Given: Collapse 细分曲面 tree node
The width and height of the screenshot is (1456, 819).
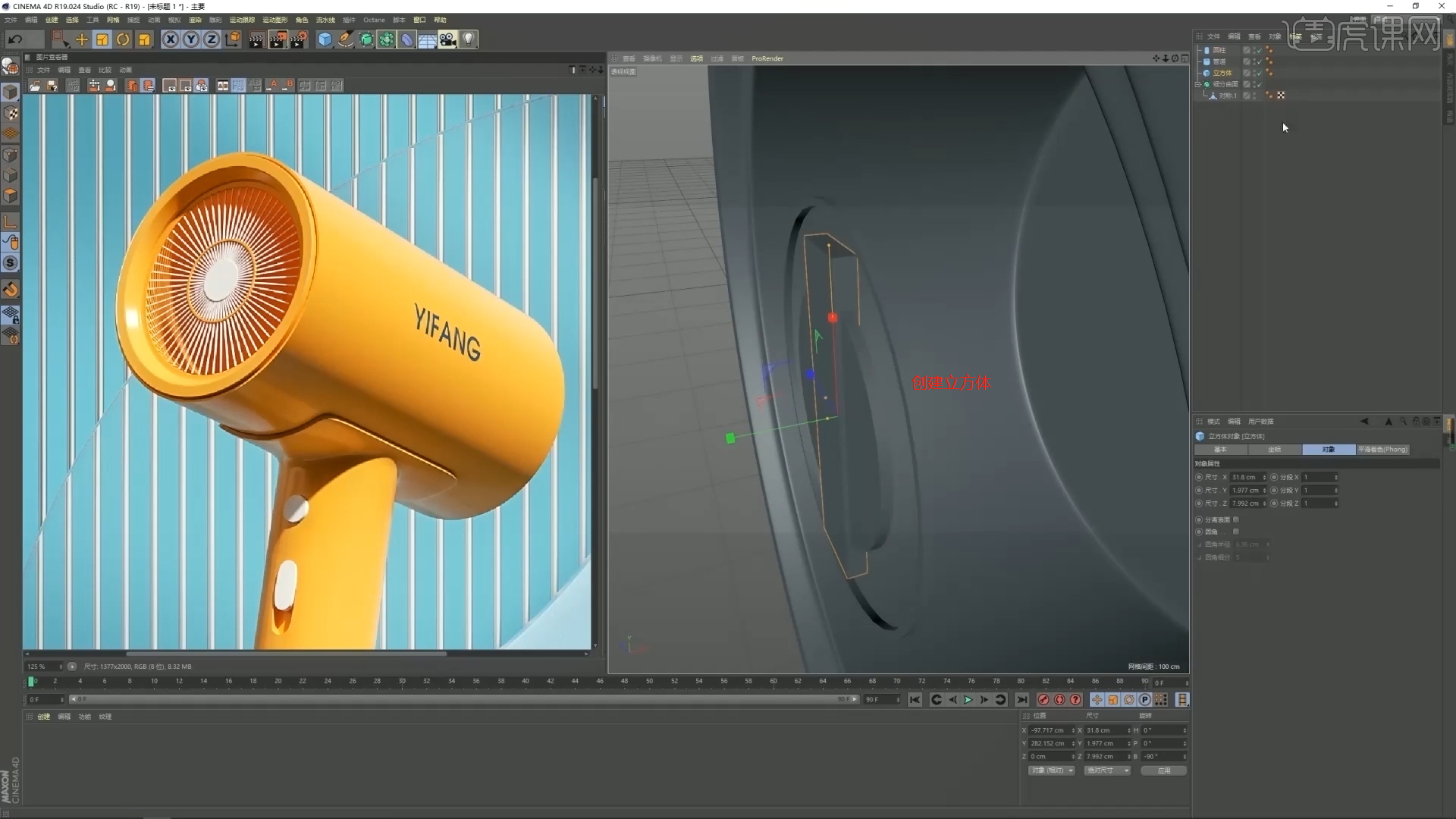Looking at the screenshot, I should [x=1198, y=84].
